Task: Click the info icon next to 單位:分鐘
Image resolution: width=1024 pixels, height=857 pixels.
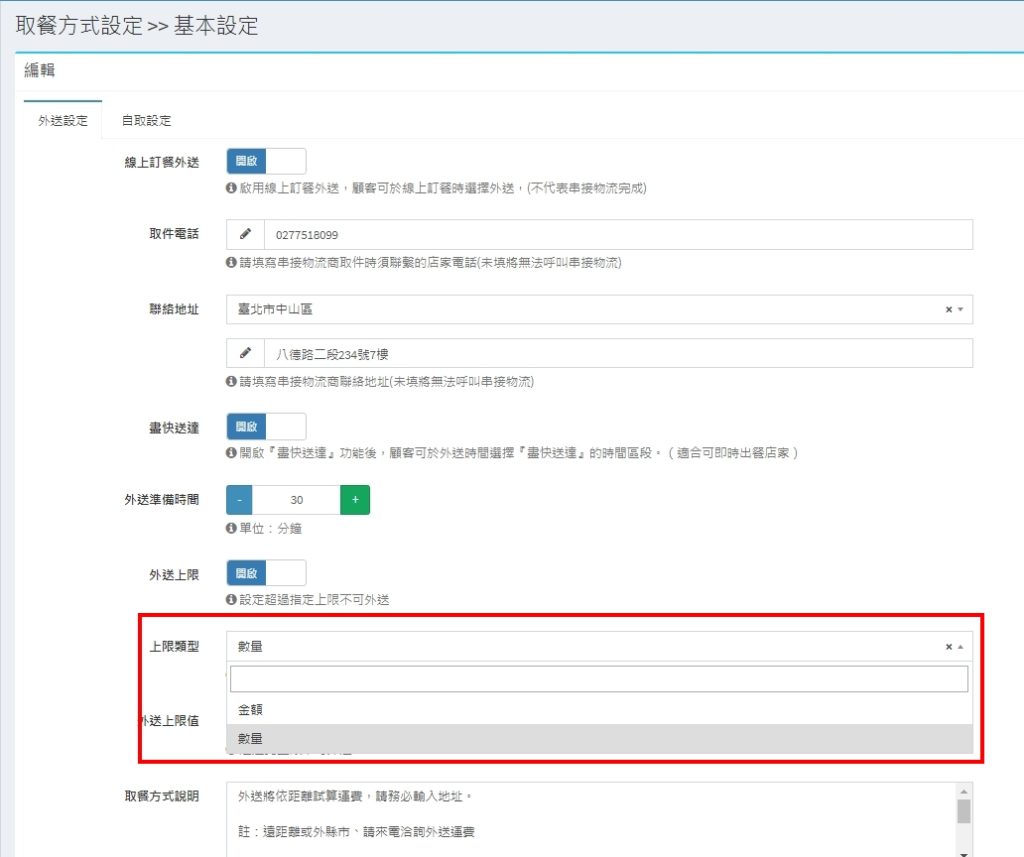Action: click(x=231, y=528)
